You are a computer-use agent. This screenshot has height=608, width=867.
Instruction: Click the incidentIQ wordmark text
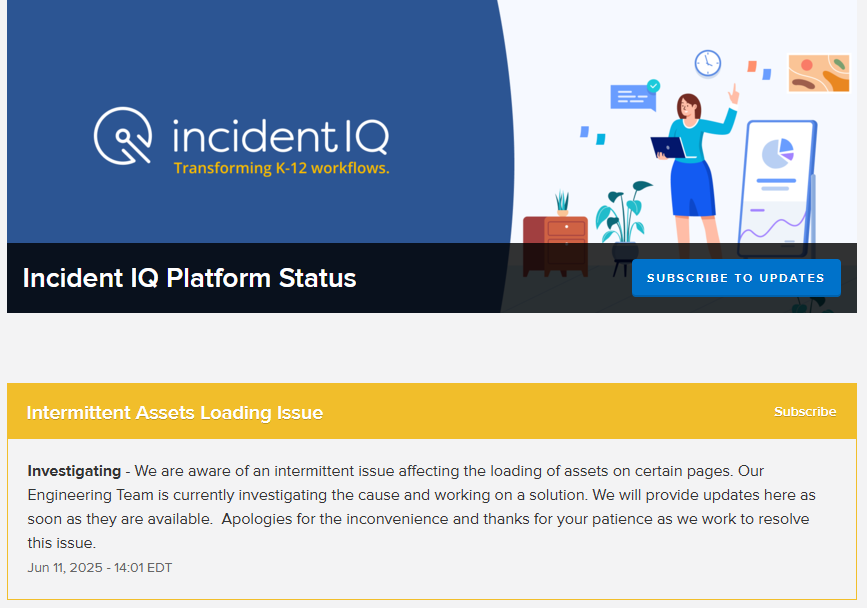coord(281,136)
